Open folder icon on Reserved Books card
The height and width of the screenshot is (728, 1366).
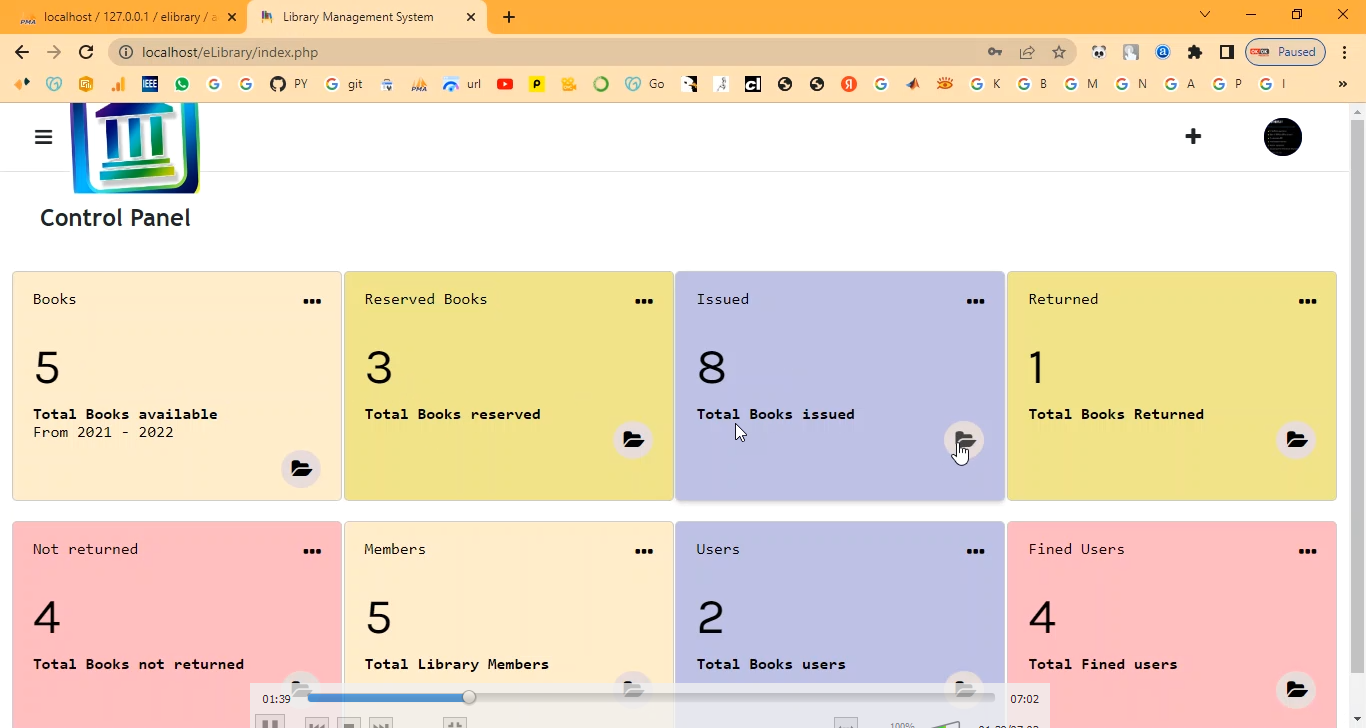[x=633, y=440]
